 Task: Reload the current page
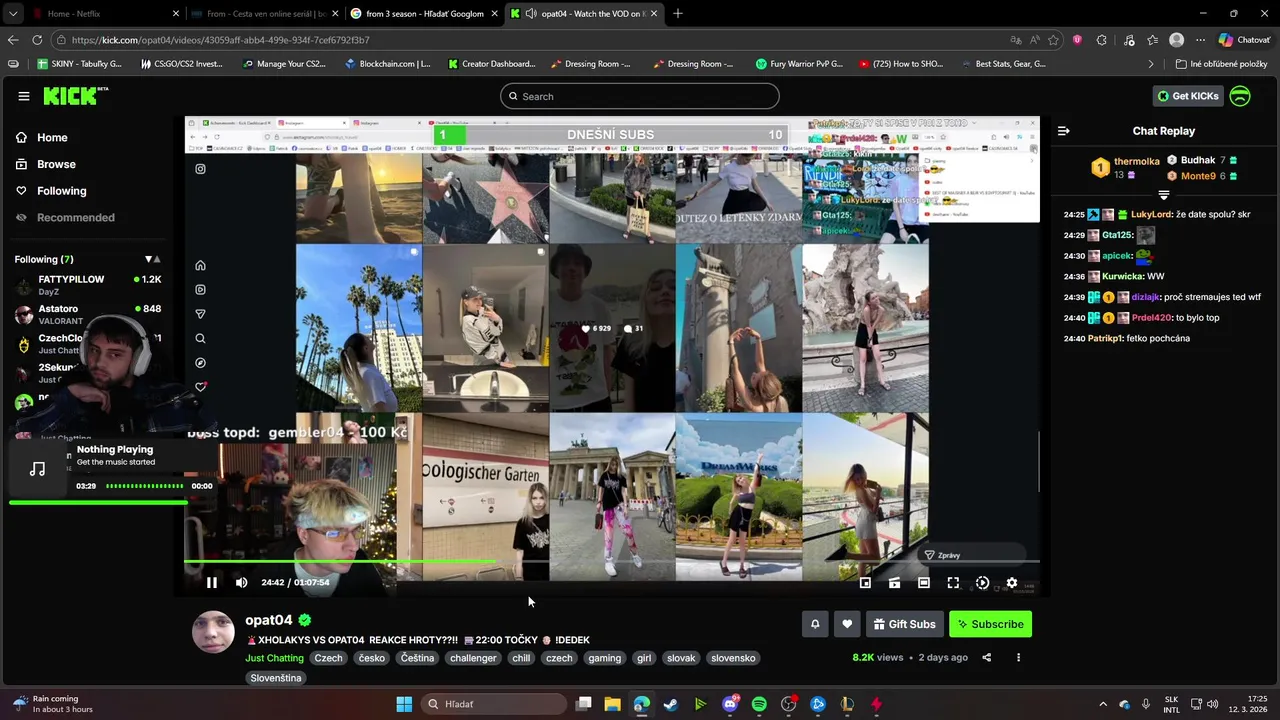coord(37,40)
